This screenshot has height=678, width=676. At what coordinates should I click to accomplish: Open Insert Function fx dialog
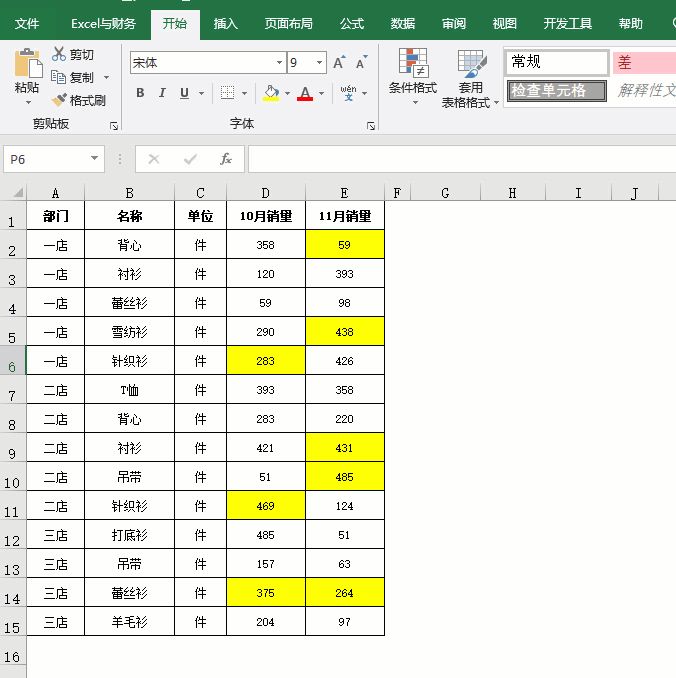click(226, 159)
